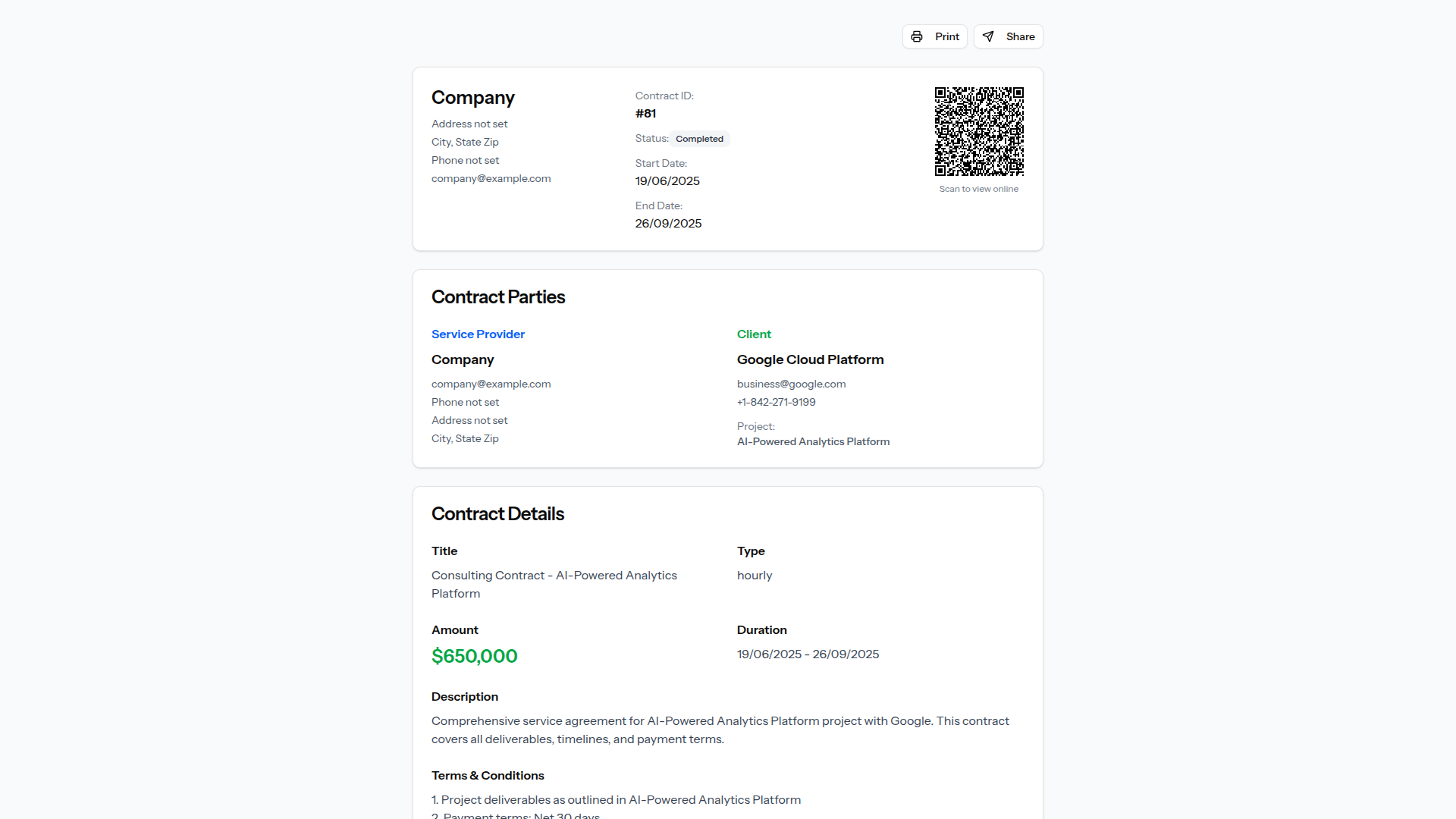Click the start date 19/06/2025 in header

[667, 181]
